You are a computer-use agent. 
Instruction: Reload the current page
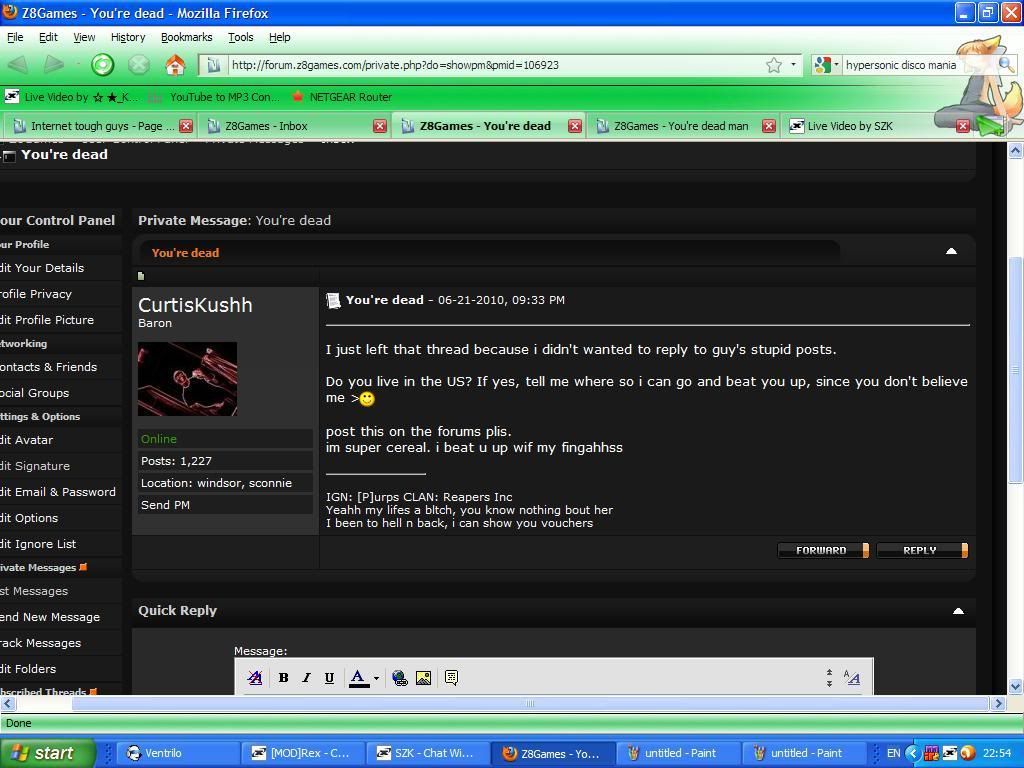tap(103, 65)
